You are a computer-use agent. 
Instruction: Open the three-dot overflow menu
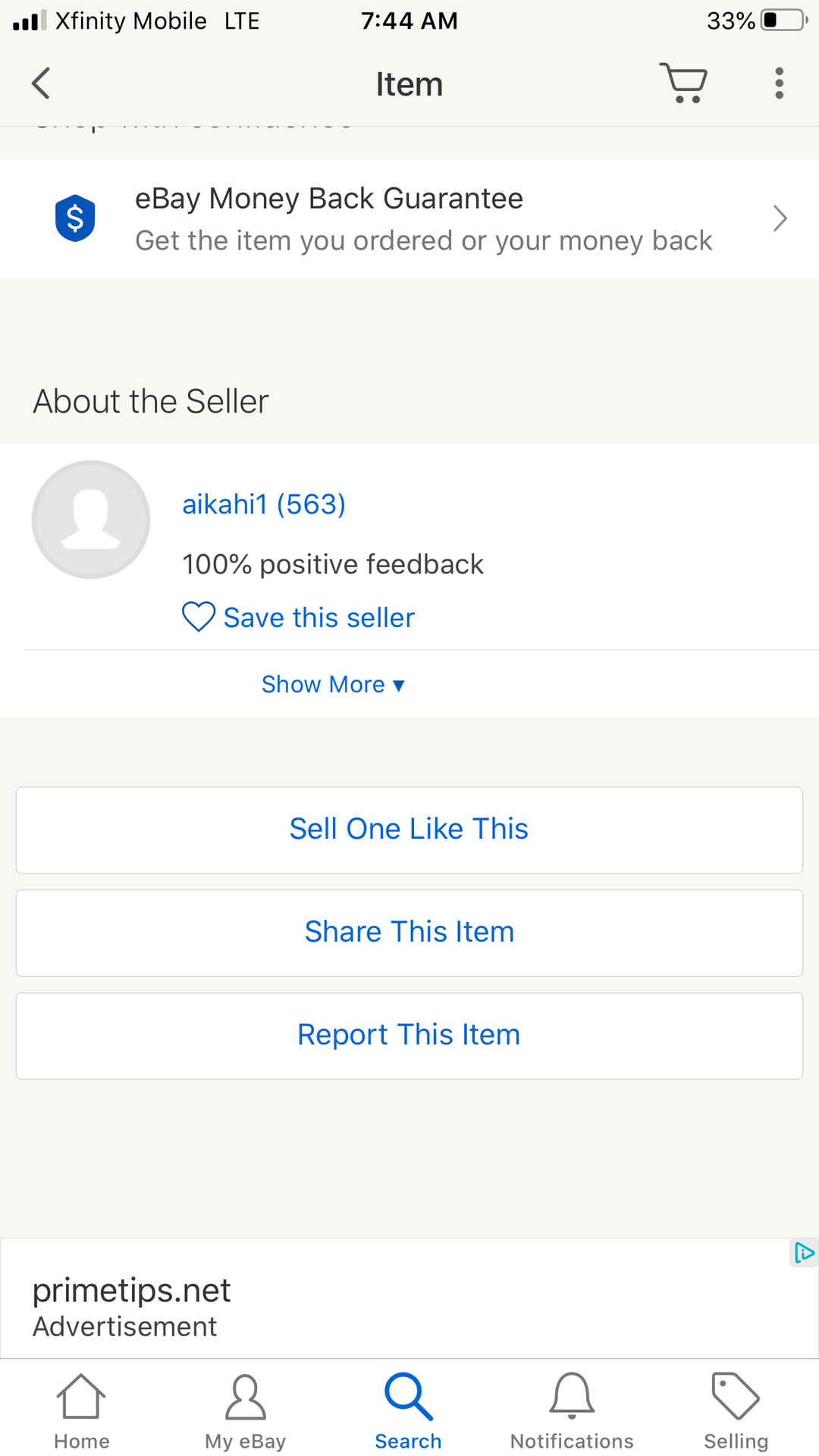[779, 83]
